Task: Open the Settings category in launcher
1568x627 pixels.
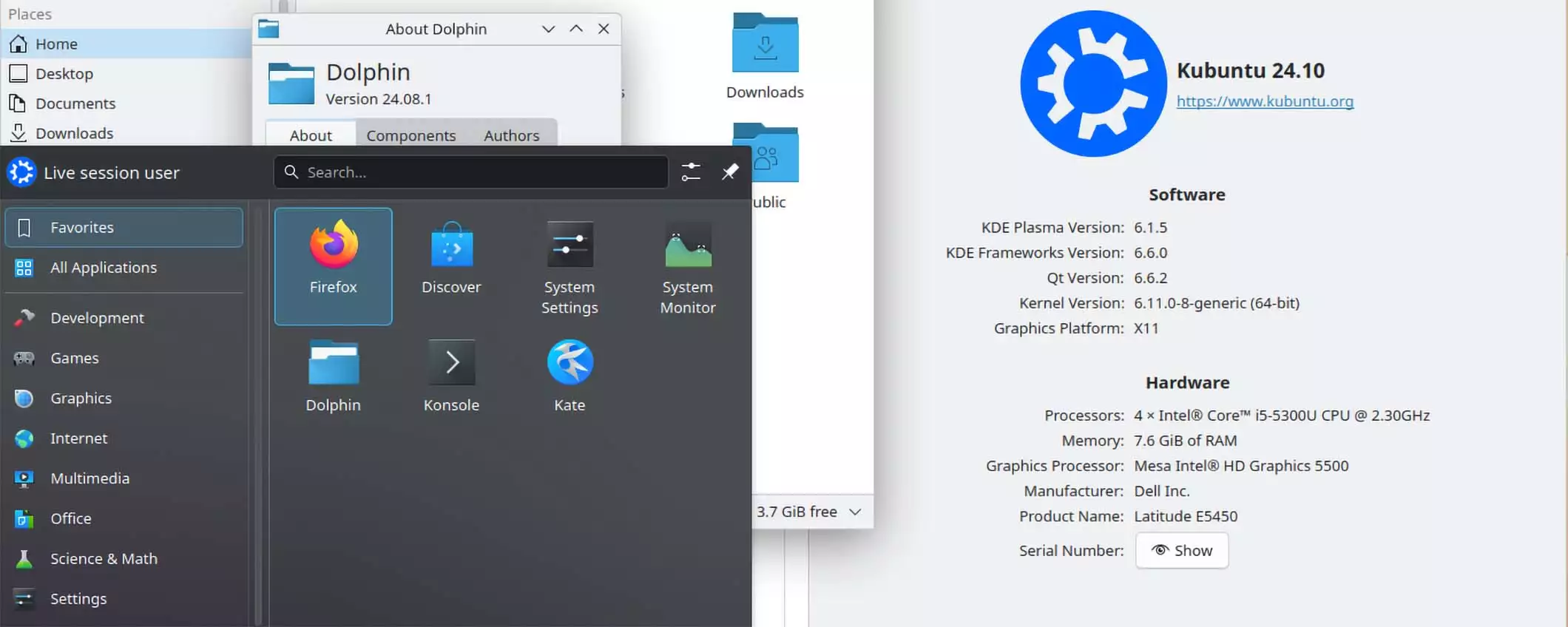Action: tap(124, 599)
